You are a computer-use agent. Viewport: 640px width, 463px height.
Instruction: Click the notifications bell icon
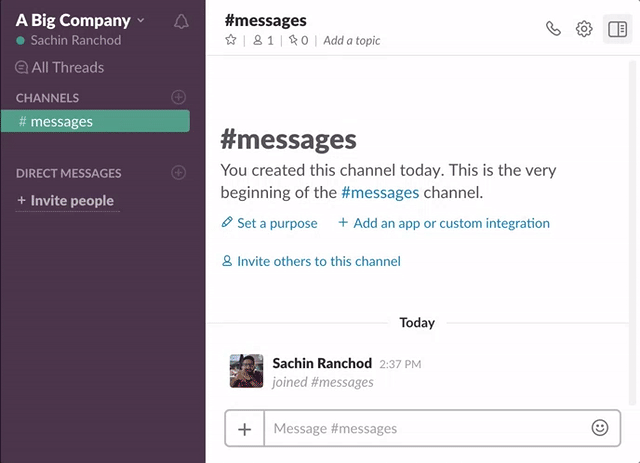(x=180, y=21)
